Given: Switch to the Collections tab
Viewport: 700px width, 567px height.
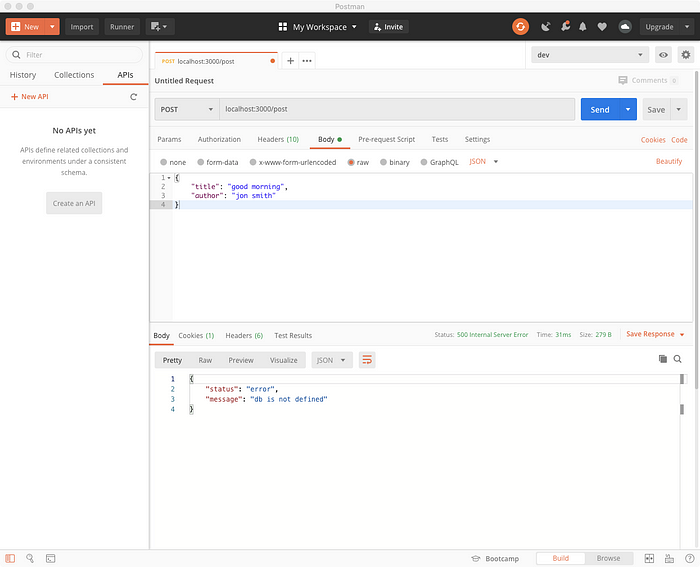Looking at the screenshot, I should point(74,75).
